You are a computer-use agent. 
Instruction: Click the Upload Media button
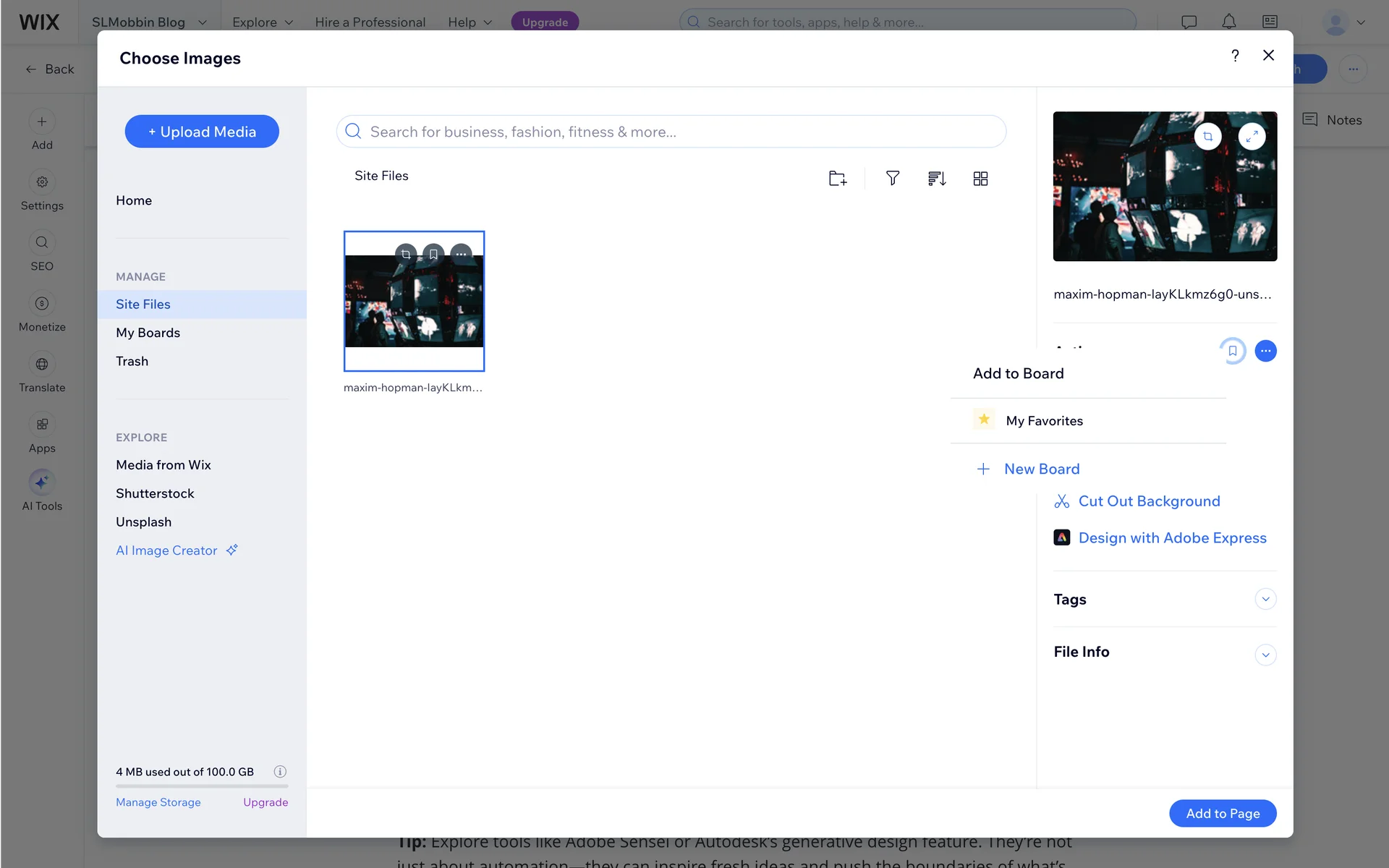[202, 132]
